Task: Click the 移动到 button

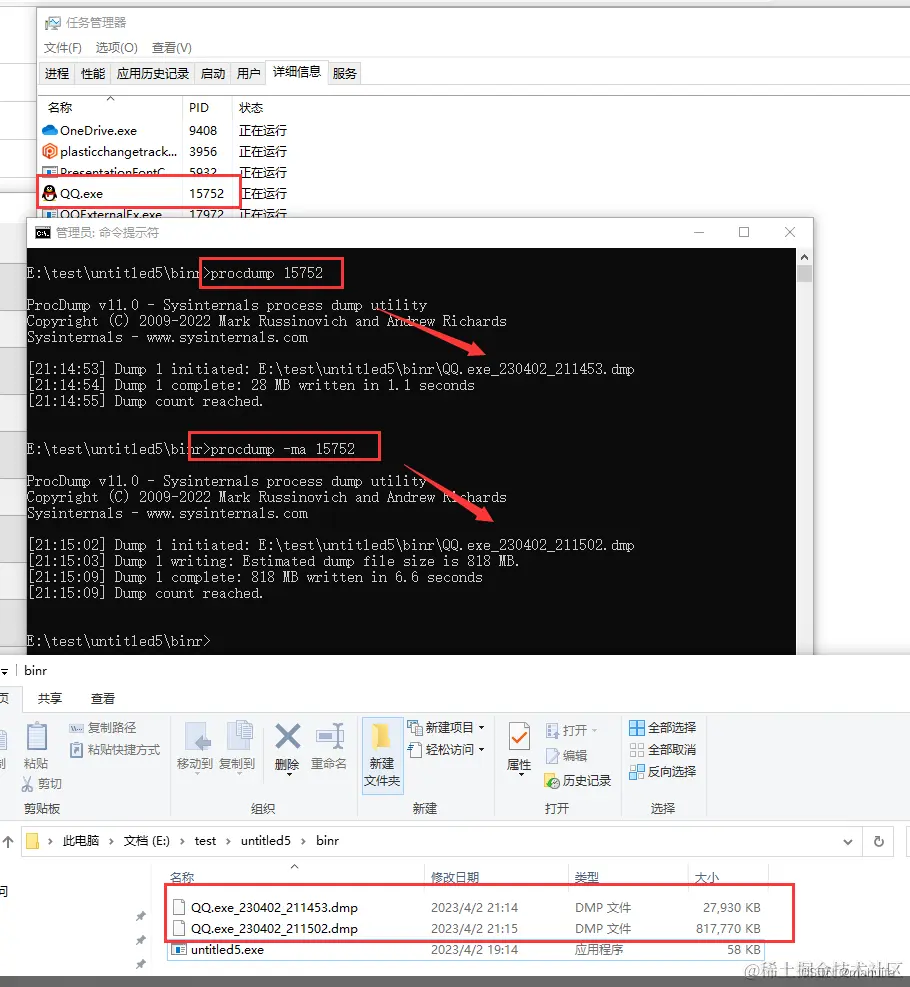Action: point(195,746)
